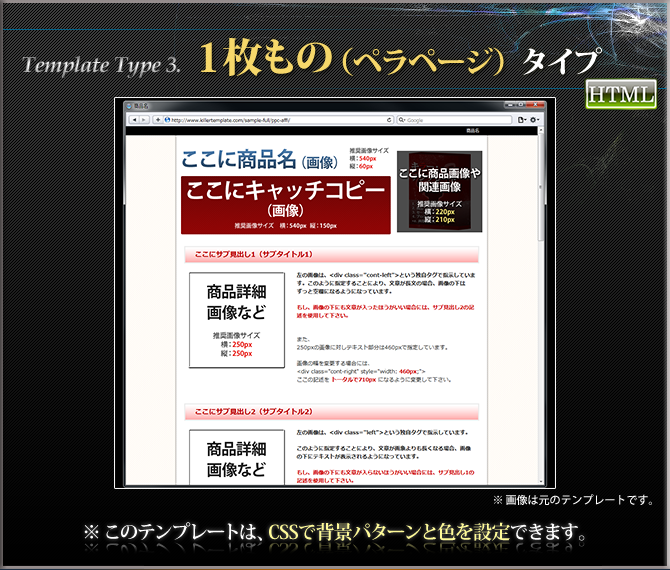Viewport: 670px width, 570px height.
Task: Open the page menu icon
Action: 522,120
